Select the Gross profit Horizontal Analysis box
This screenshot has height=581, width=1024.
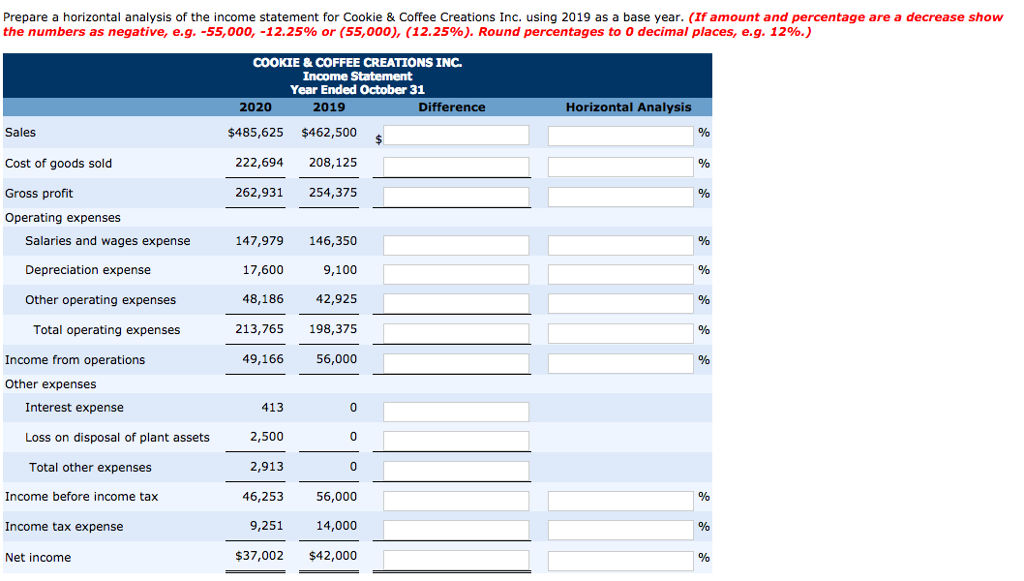pos(620,196)
